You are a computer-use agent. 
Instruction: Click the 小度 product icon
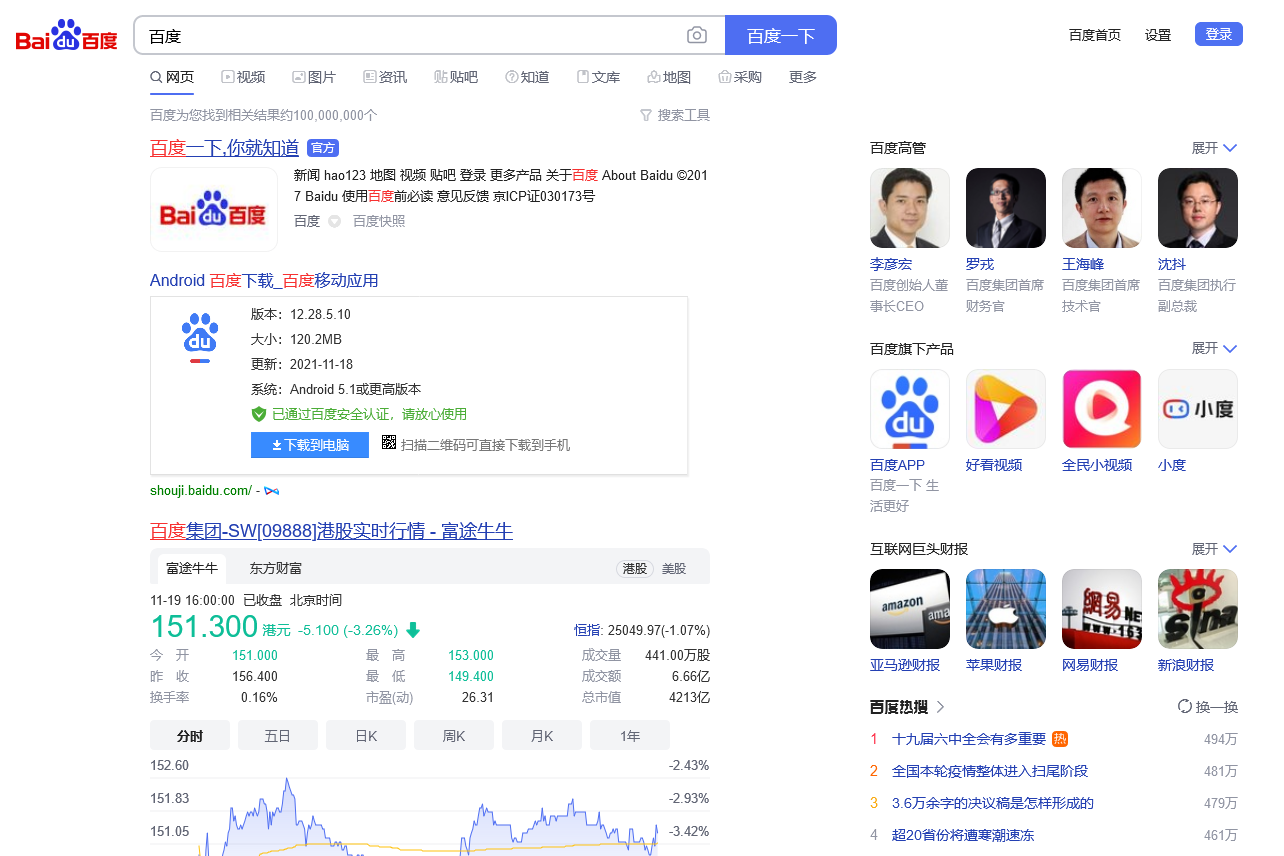[1197, 408]
